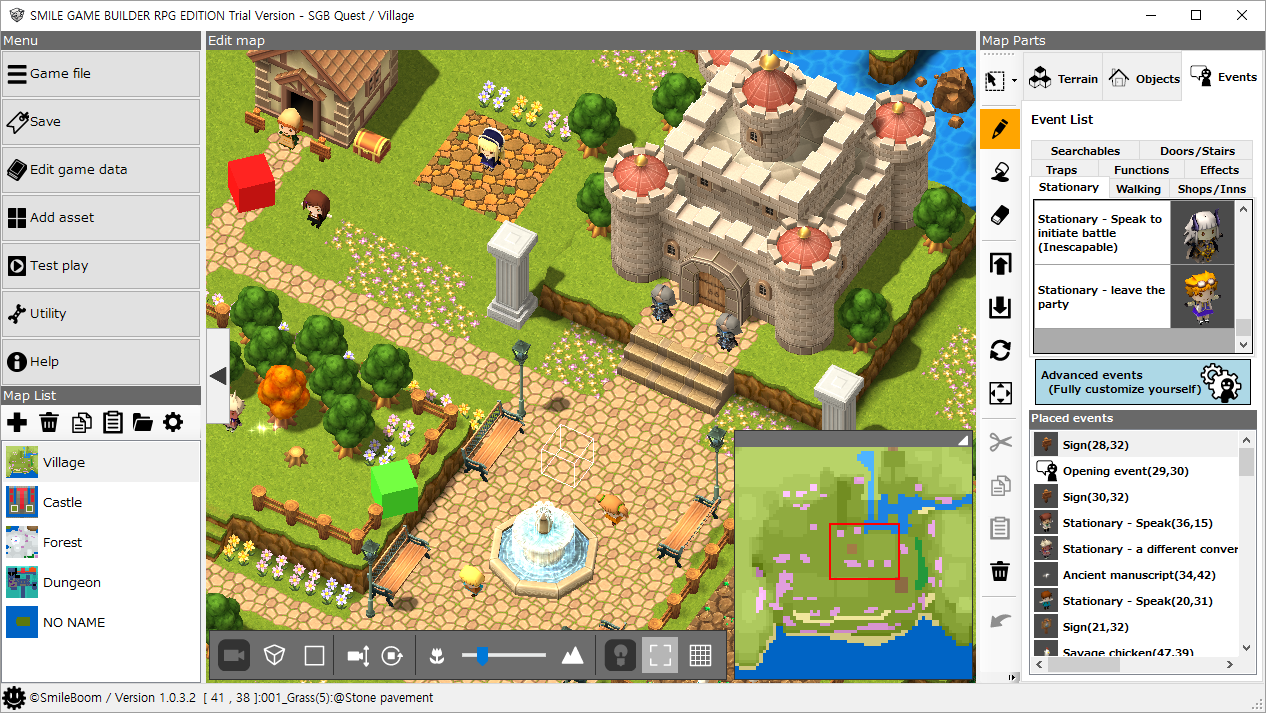Open the Shops/Inns event tab
Image resolution: width=1266 pixels, height=713 pixels.
[x=1212, y=189]
